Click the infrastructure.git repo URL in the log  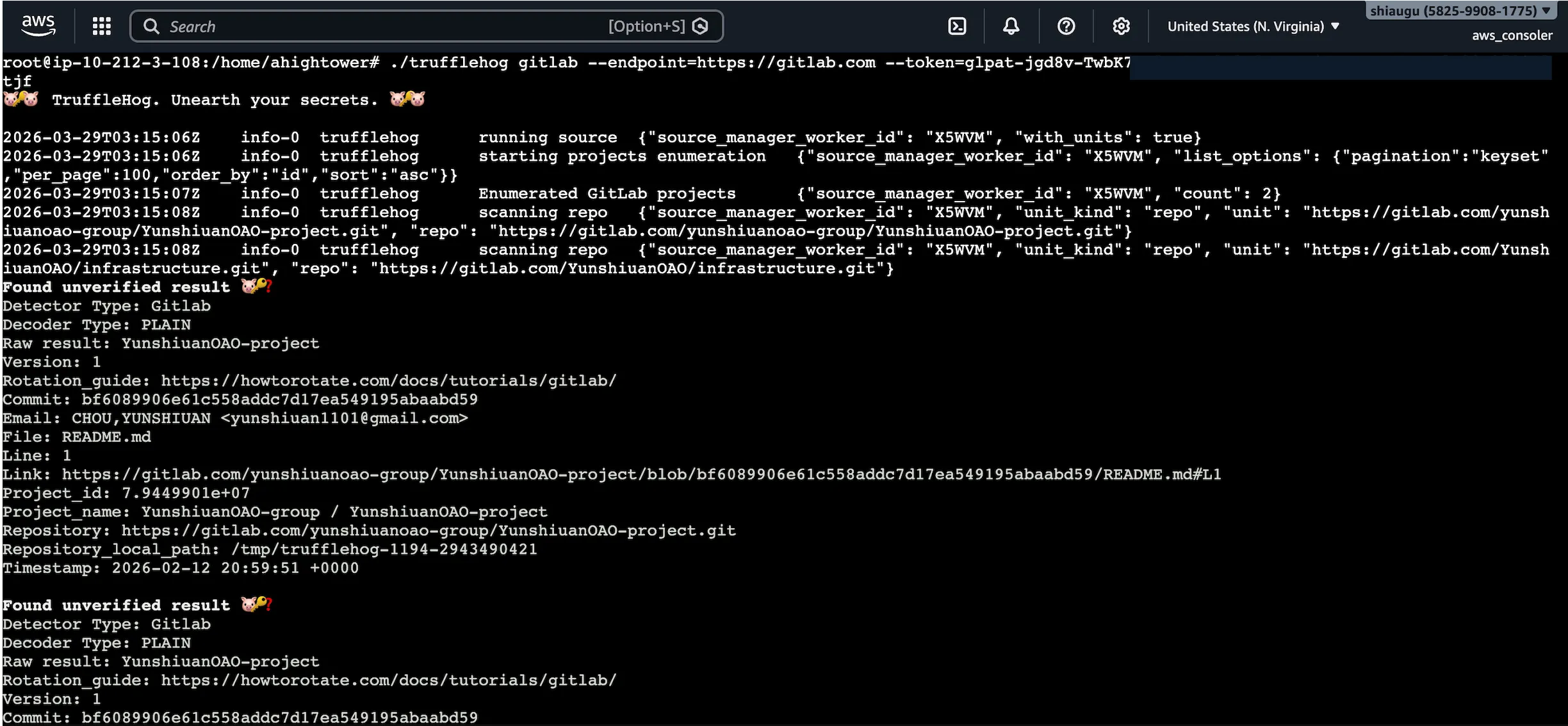tap(628, 269)
